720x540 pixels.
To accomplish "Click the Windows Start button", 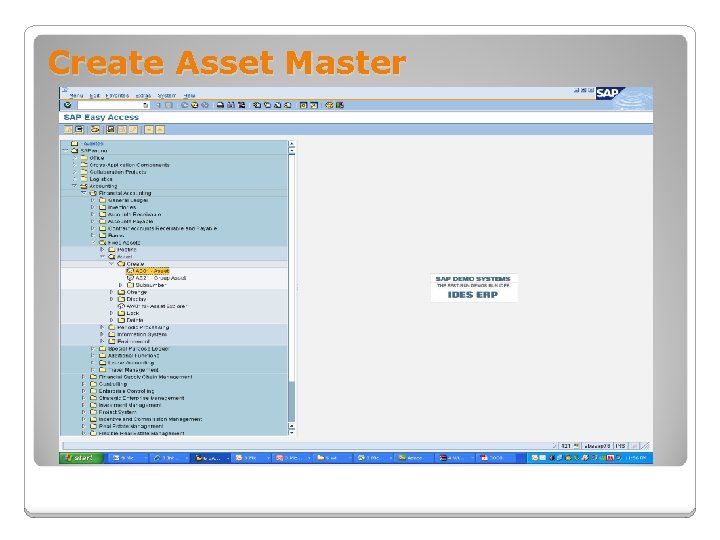I will [79, 458].
